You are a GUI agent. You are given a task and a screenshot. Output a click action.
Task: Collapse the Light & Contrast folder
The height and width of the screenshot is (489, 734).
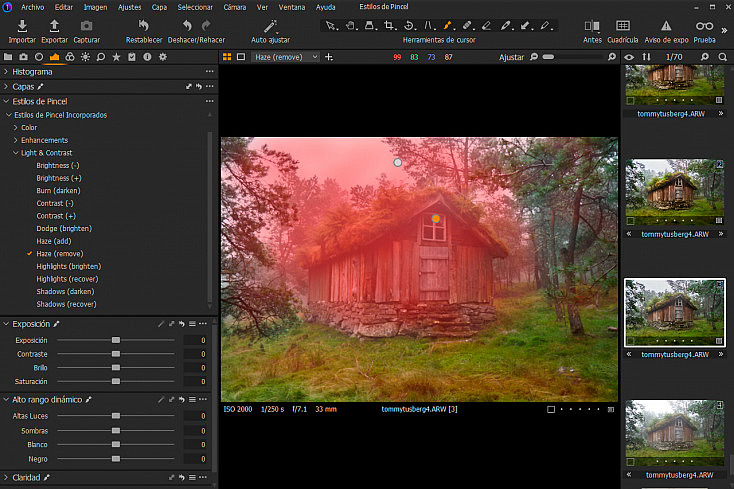(15, 153)
